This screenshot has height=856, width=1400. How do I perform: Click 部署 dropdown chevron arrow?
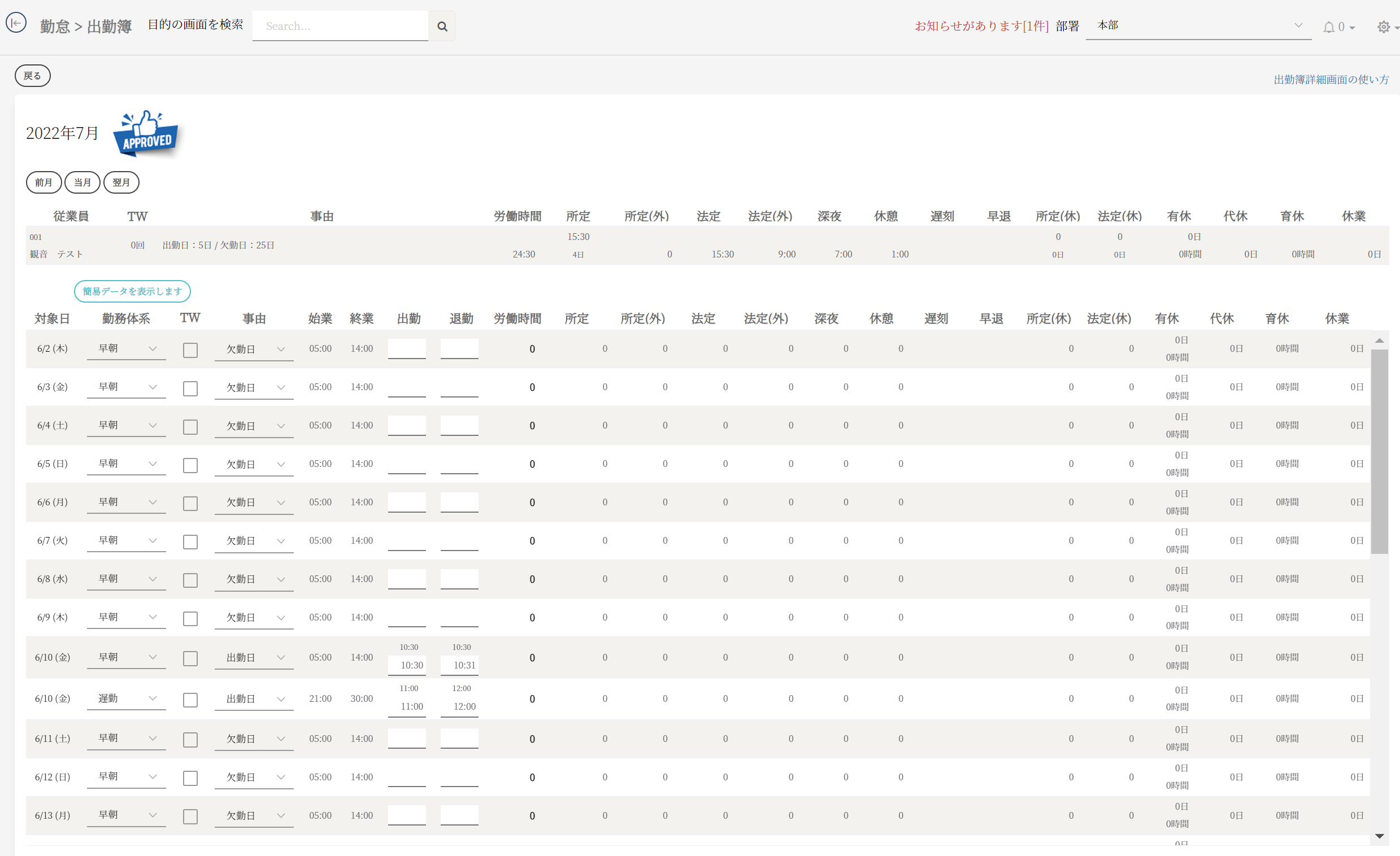(1298, 25)
